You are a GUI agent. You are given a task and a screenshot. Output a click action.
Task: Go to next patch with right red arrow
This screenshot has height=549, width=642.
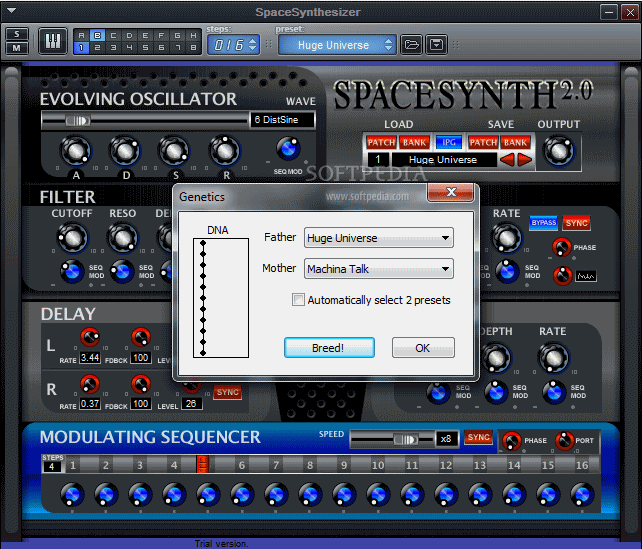(x=524, y=160)
